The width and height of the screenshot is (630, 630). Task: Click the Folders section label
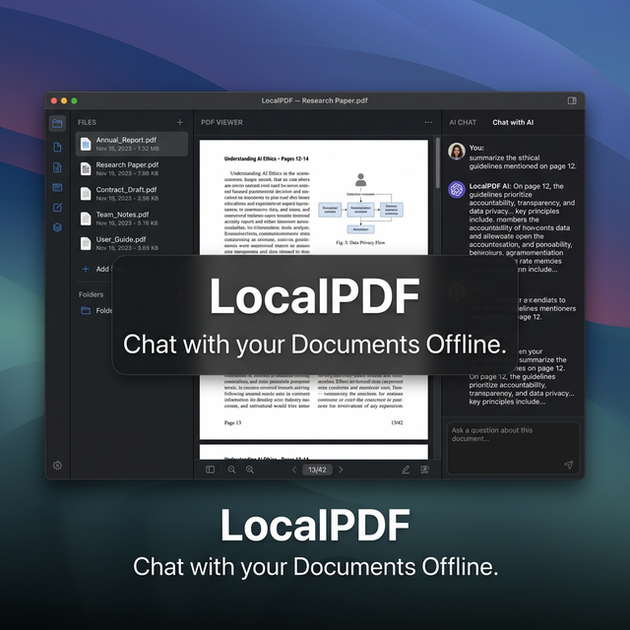(x=91, y=295)
